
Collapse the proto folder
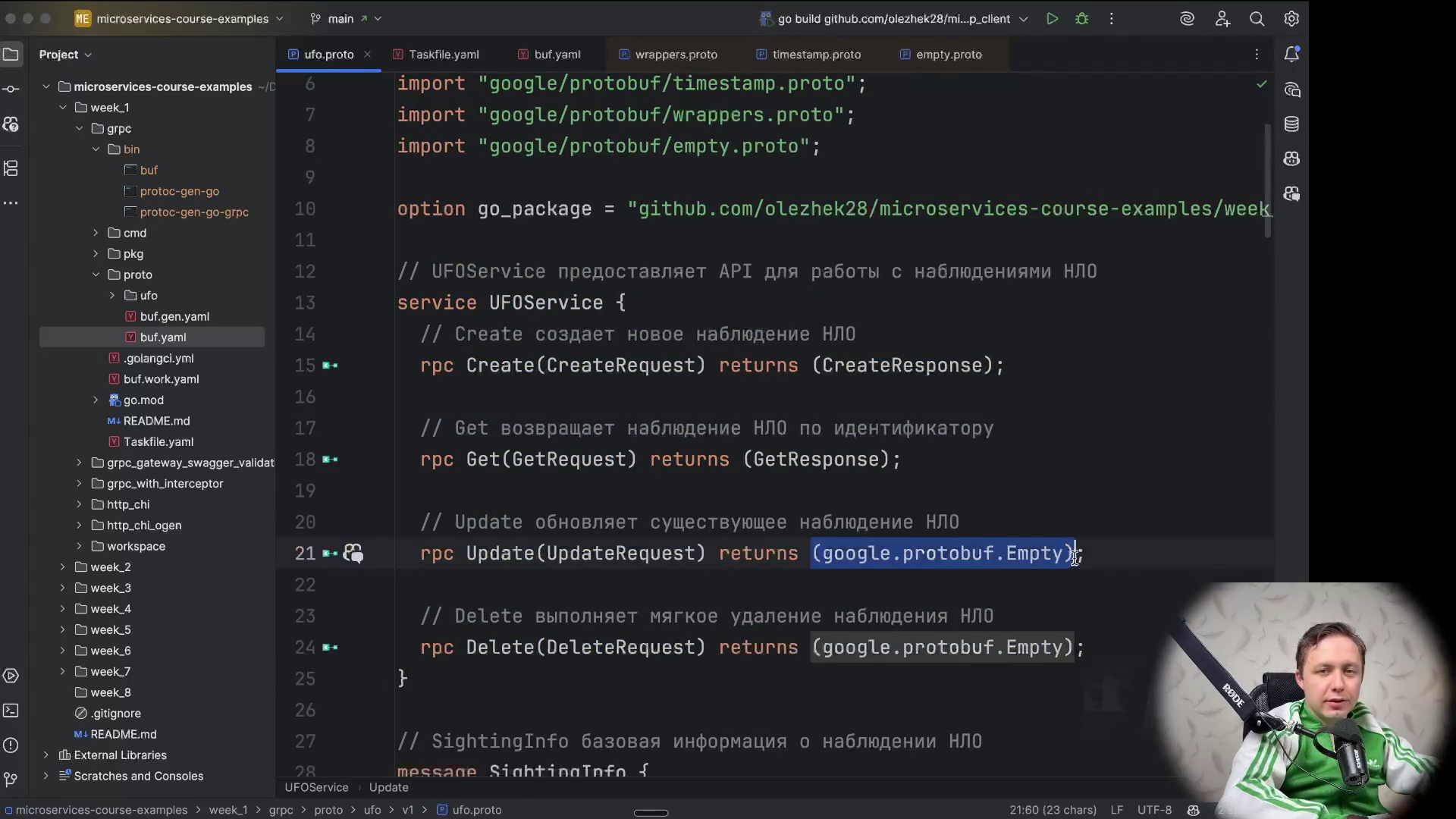(96, 275)
